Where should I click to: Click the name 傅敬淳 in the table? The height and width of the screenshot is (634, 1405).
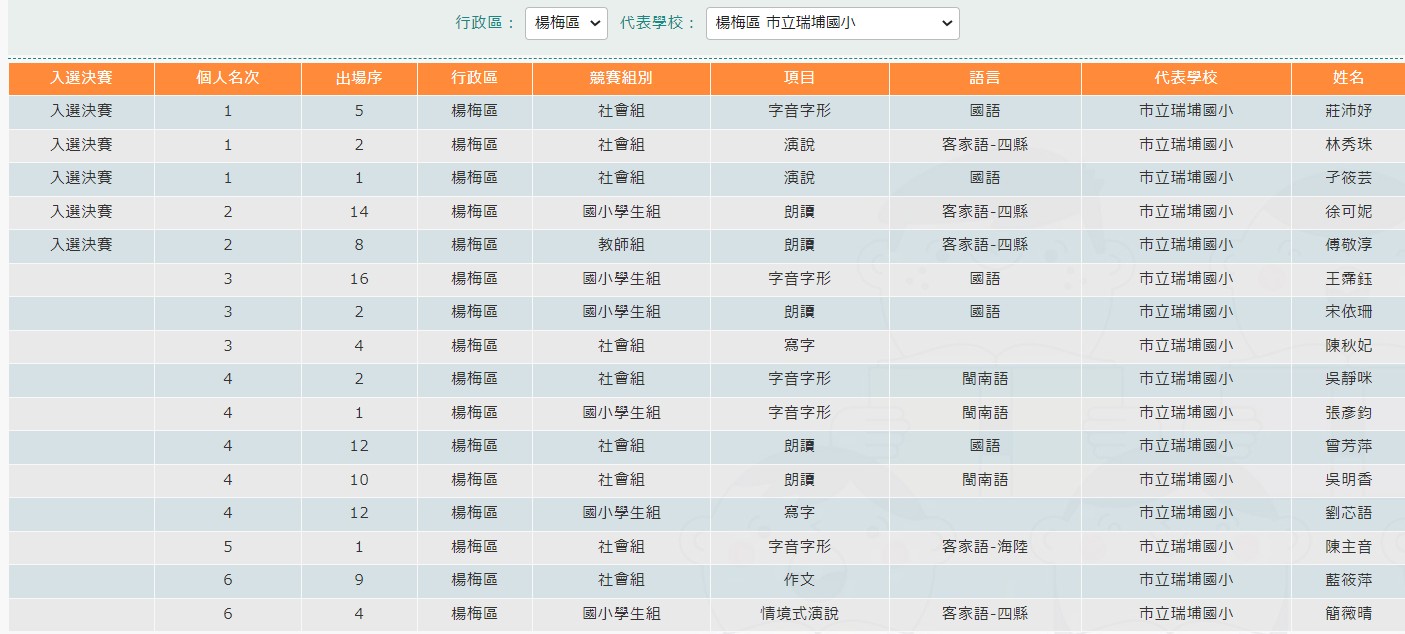point(1348,245)
